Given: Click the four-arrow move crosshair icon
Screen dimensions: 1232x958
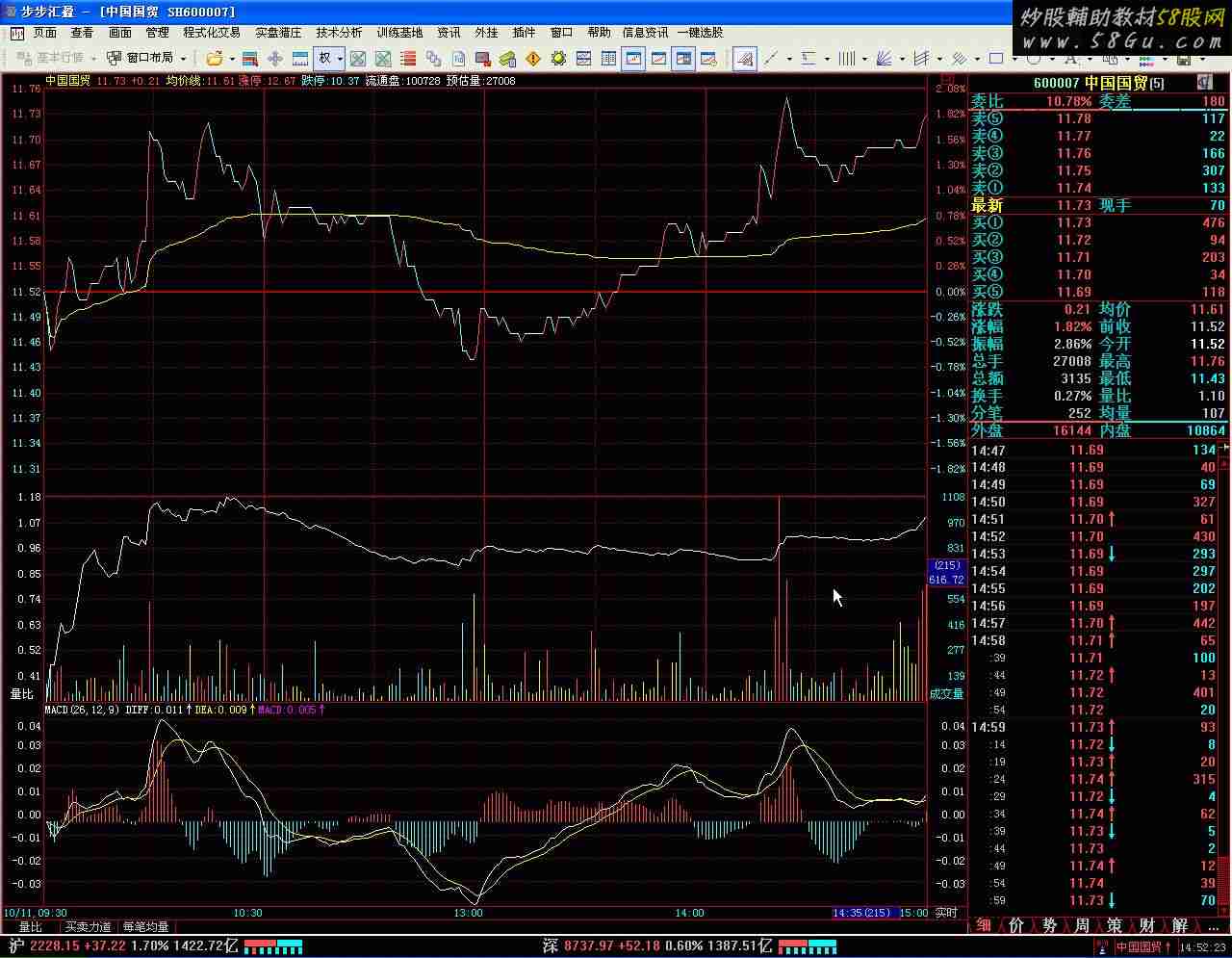Looking at the screenshot, I should click(x=275, y=59).
